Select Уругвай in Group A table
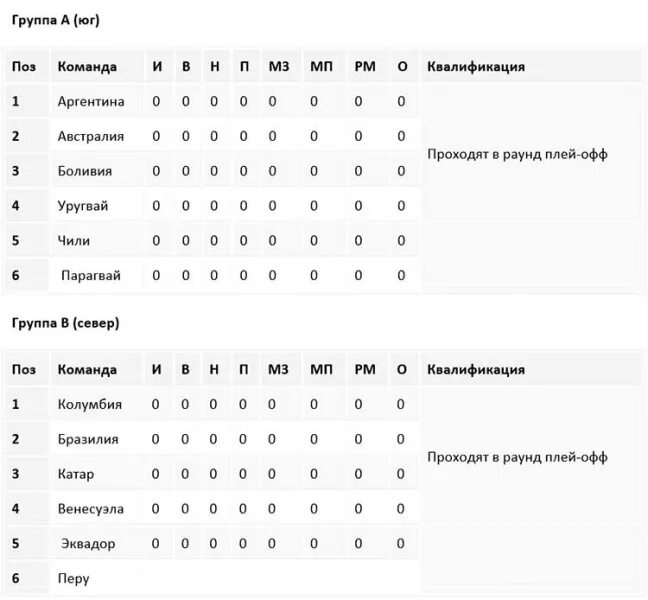The height and width of the screenshot is (600, 648). coord(83,206)
